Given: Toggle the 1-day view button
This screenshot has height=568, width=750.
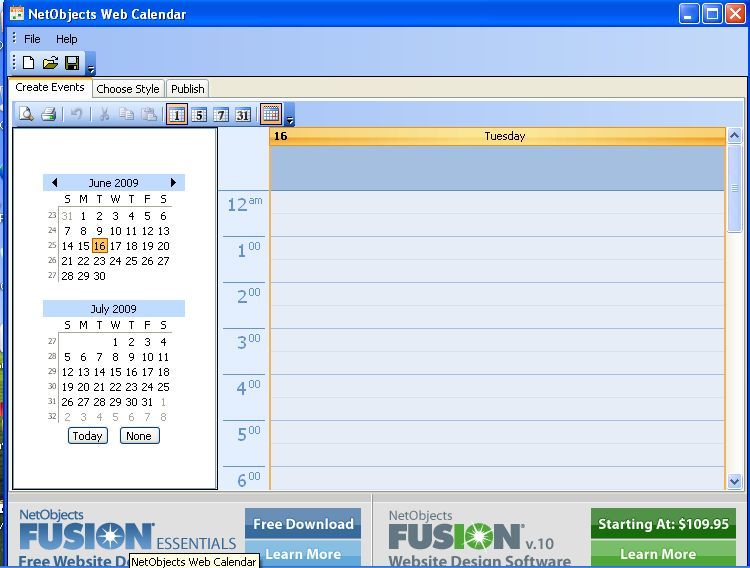Looking at the screenshot, I should (x=177, y=115).
